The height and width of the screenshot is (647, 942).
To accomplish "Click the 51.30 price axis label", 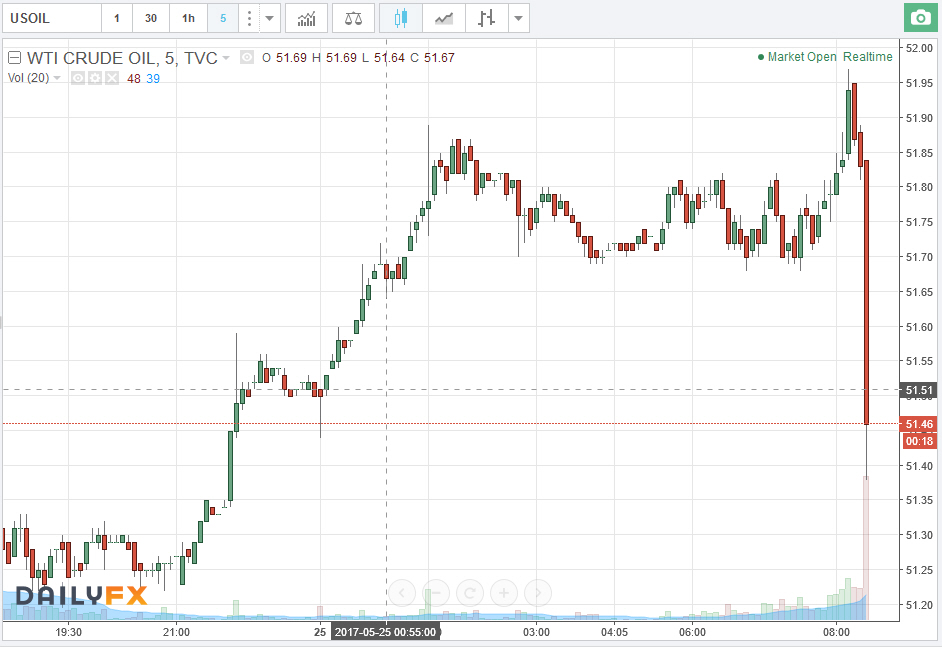I will 919,535.
